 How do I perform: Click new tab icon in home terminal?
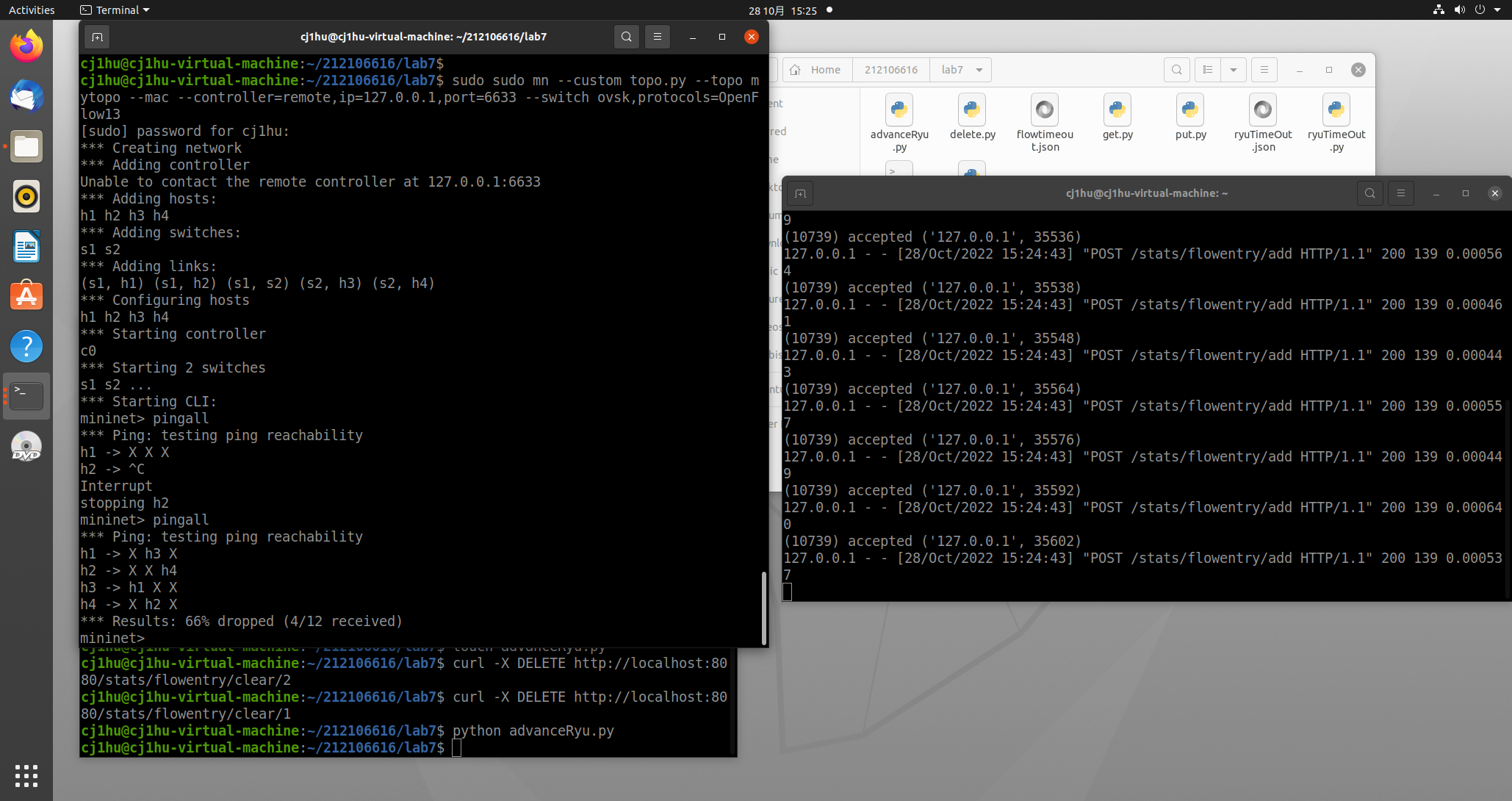[801, 193]
